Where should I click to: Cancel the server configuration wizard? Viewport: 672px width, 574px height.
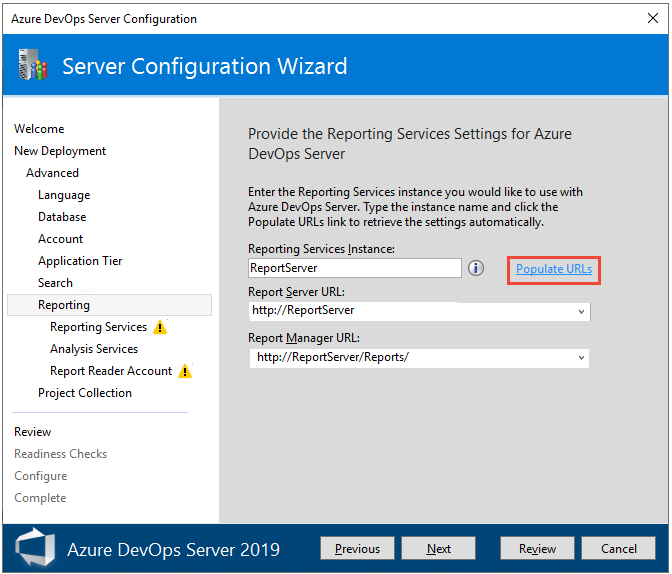[x=619, y=548]
